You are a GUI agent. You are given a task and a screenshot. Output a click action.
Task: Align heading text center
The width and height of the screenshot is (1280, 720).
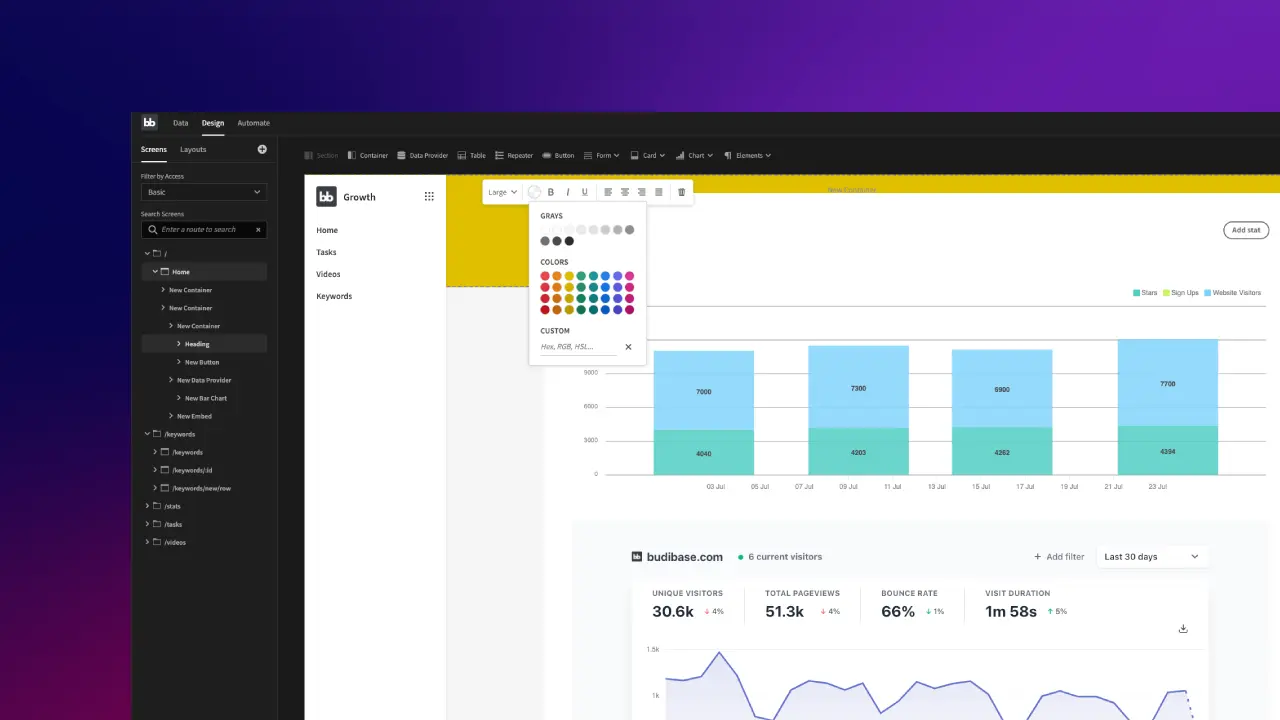click(x=625, y=192)
